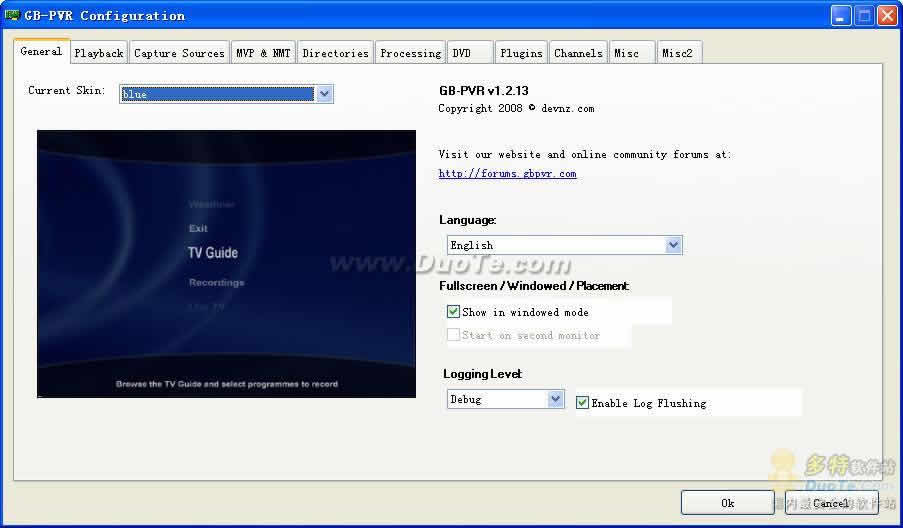The width and height of the screenshot is (903, 528).
Task: Click the 'Logging Level:' heading
Action: pyautogui.click(x=483, y=374)
